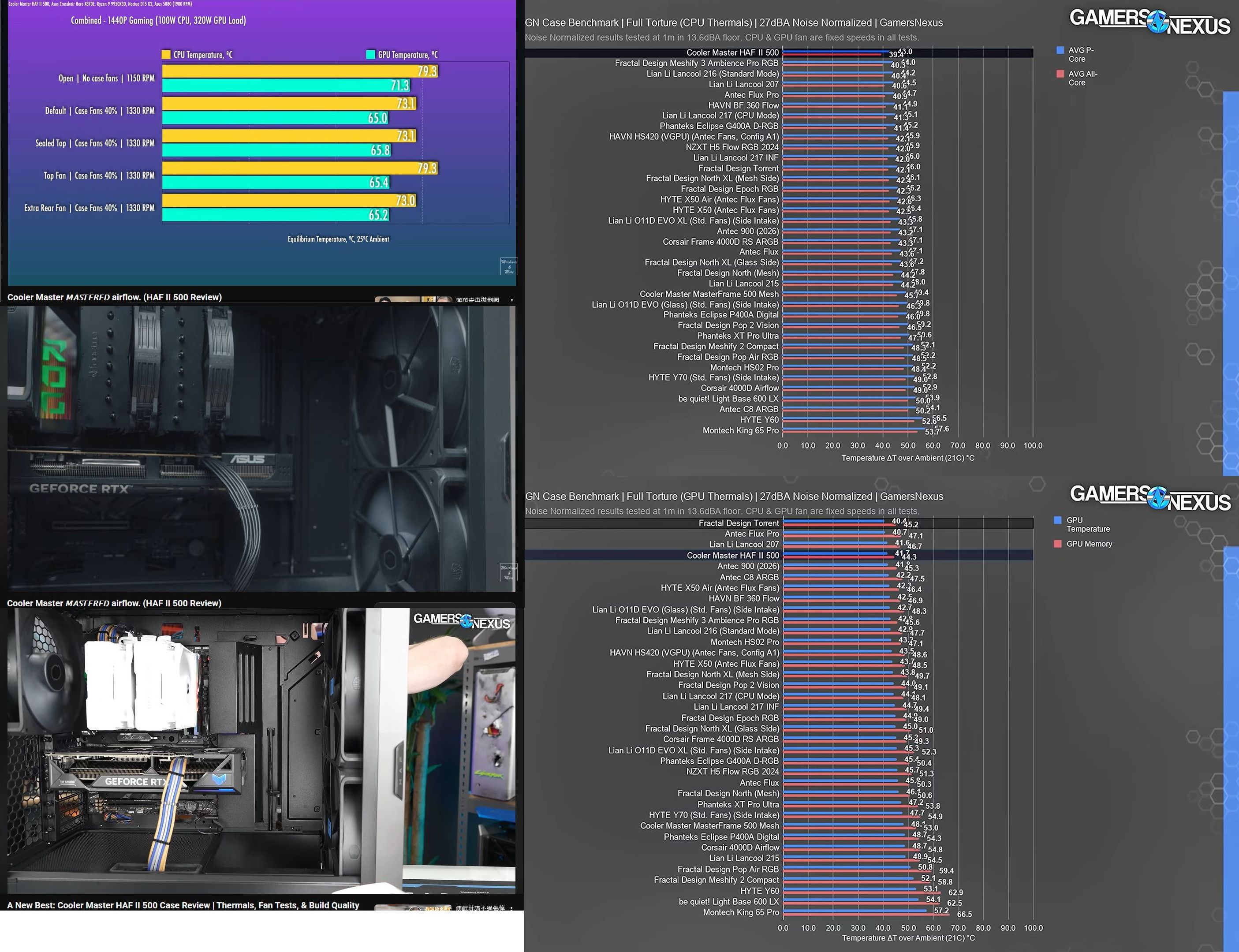Viewport: 1239px width, 952px height.
Task: Click the 'Extra Rear Fan | Case Fans 40% | 1330 RPM' label
Action: click(x=89, y=208)
